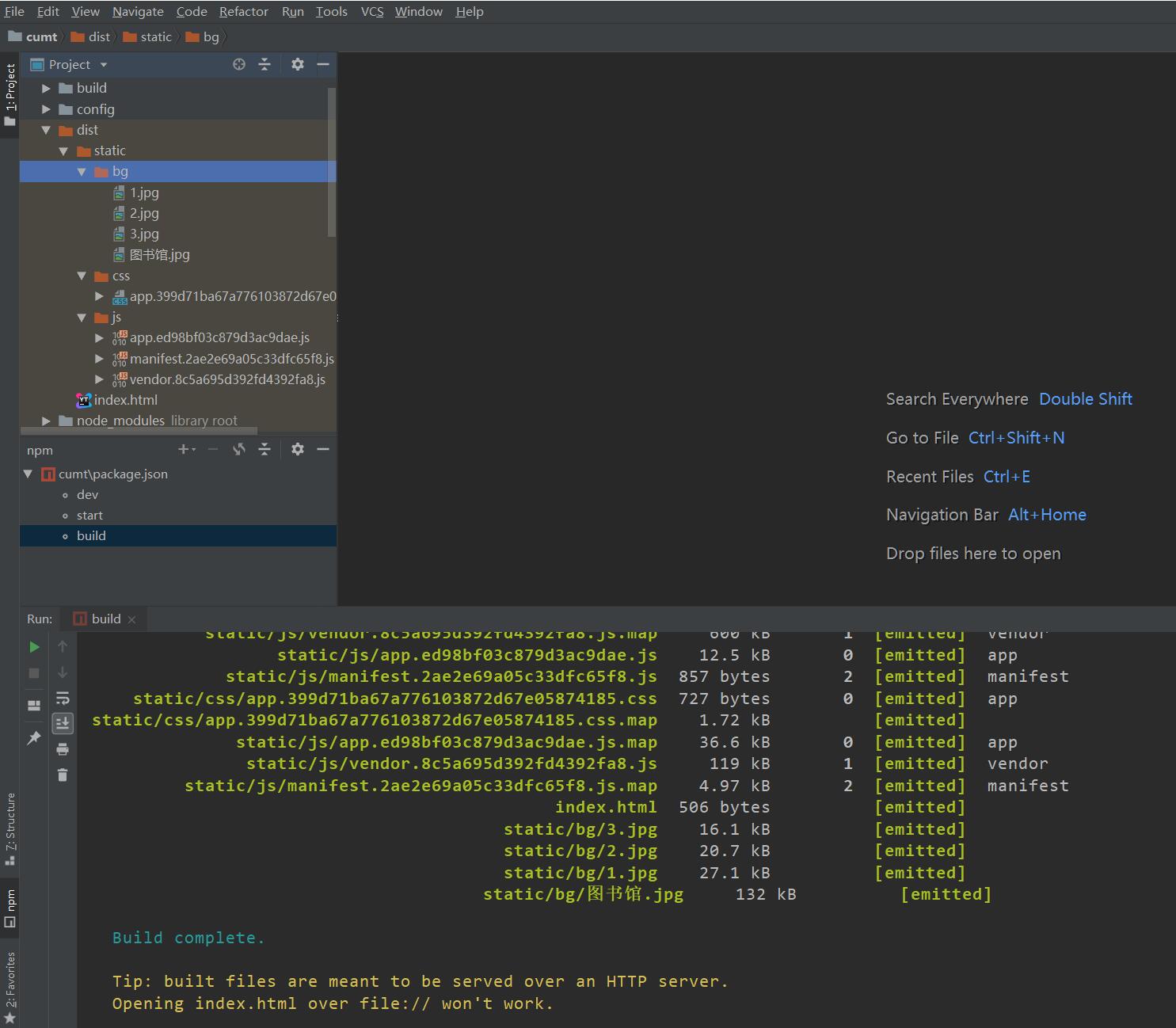Click the down arrow in Run toolbar

63,673
